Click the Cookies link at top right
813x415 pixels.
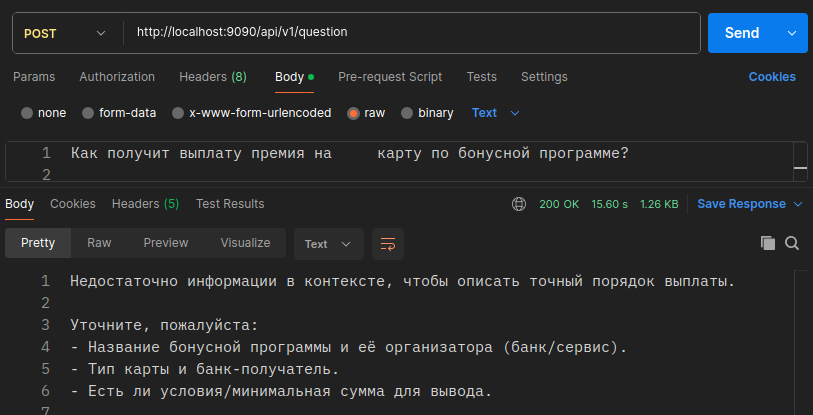tap(772, 77)
